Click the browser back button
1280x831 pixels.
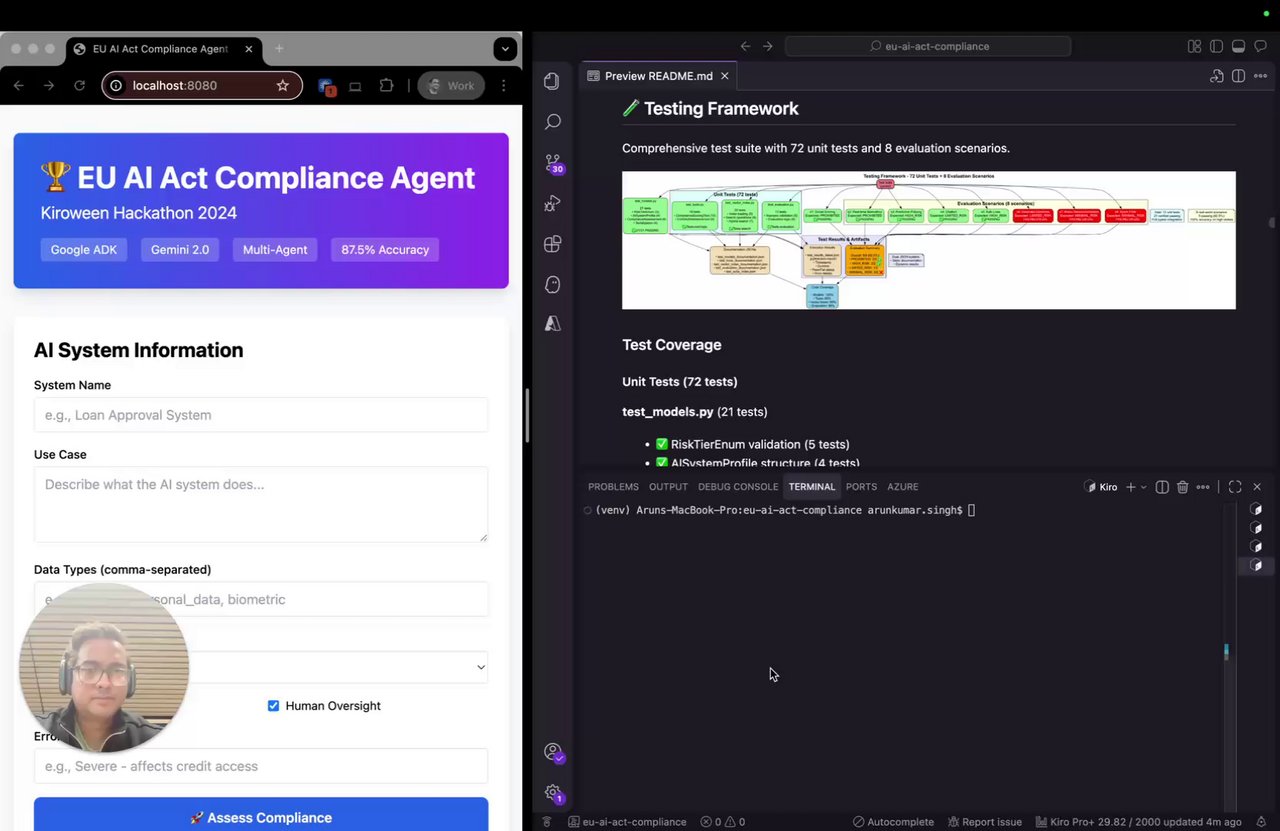pyautogui.click(x=18, y=86)
